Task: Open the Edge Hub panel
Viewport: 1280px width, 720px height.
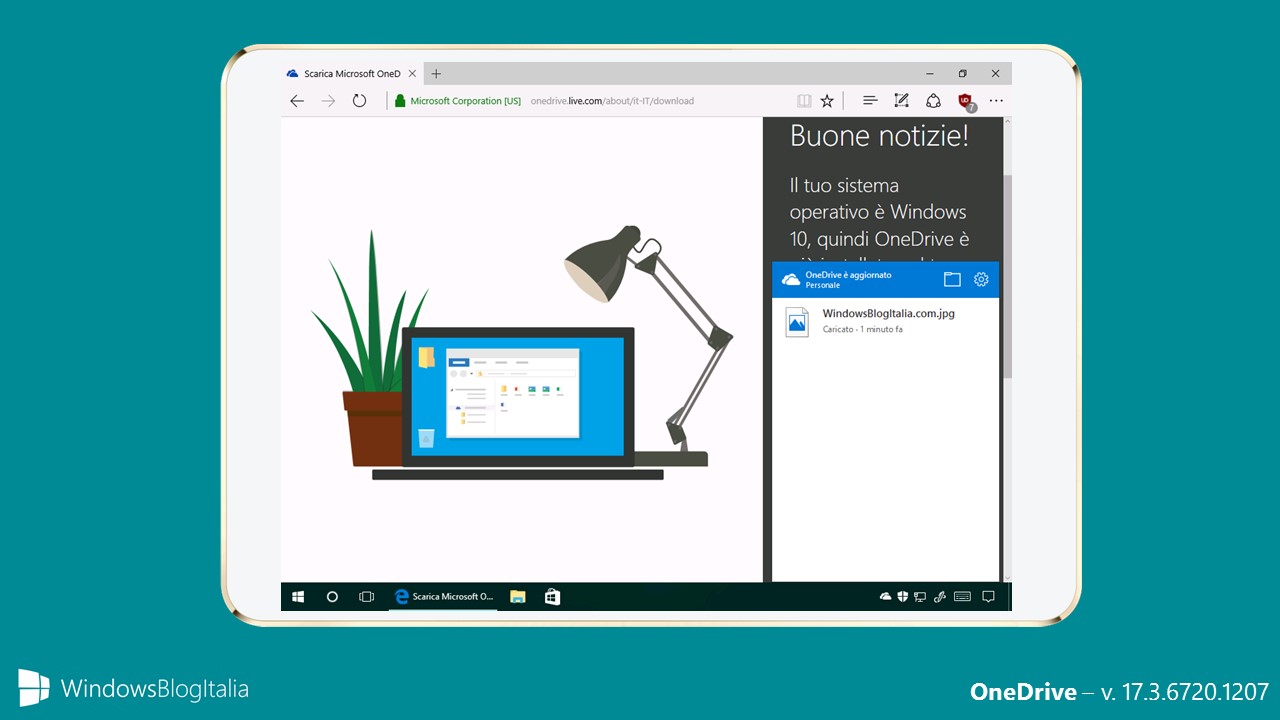Action: pos(870,101)
